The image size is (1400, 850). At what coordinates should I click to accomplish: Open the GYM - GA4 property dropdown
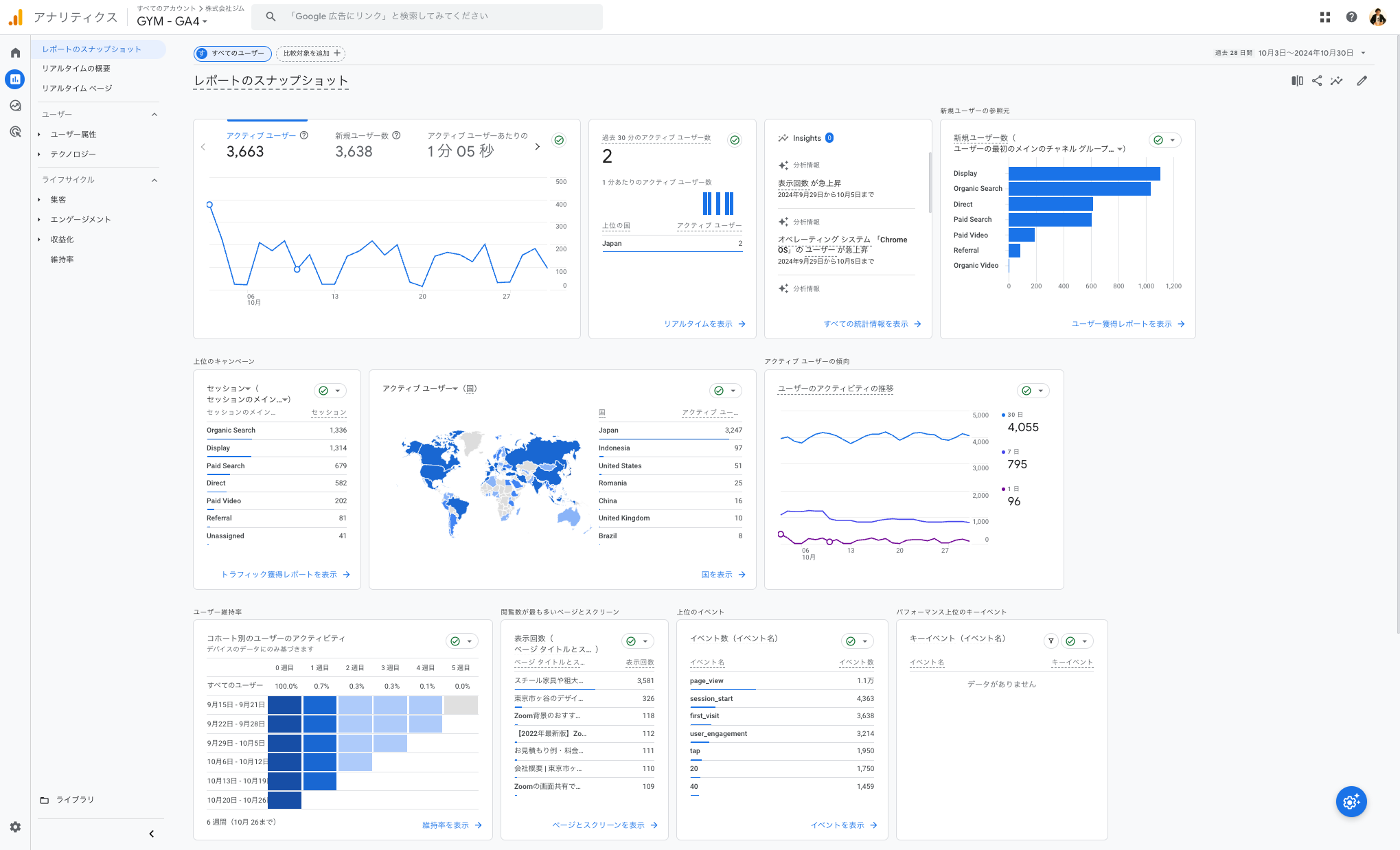[x=172, y=21]
